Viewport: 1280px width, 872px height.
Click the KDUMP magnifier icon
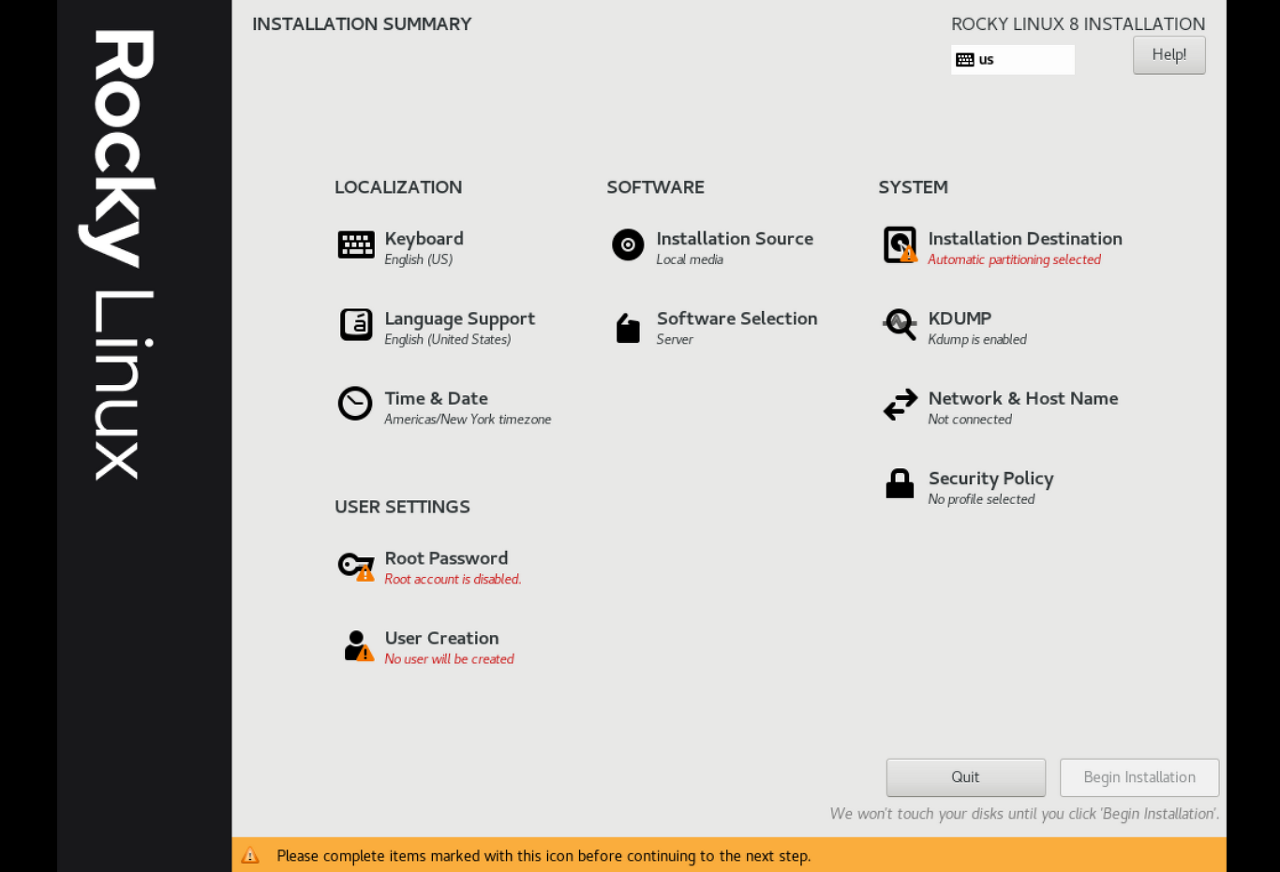900,324
